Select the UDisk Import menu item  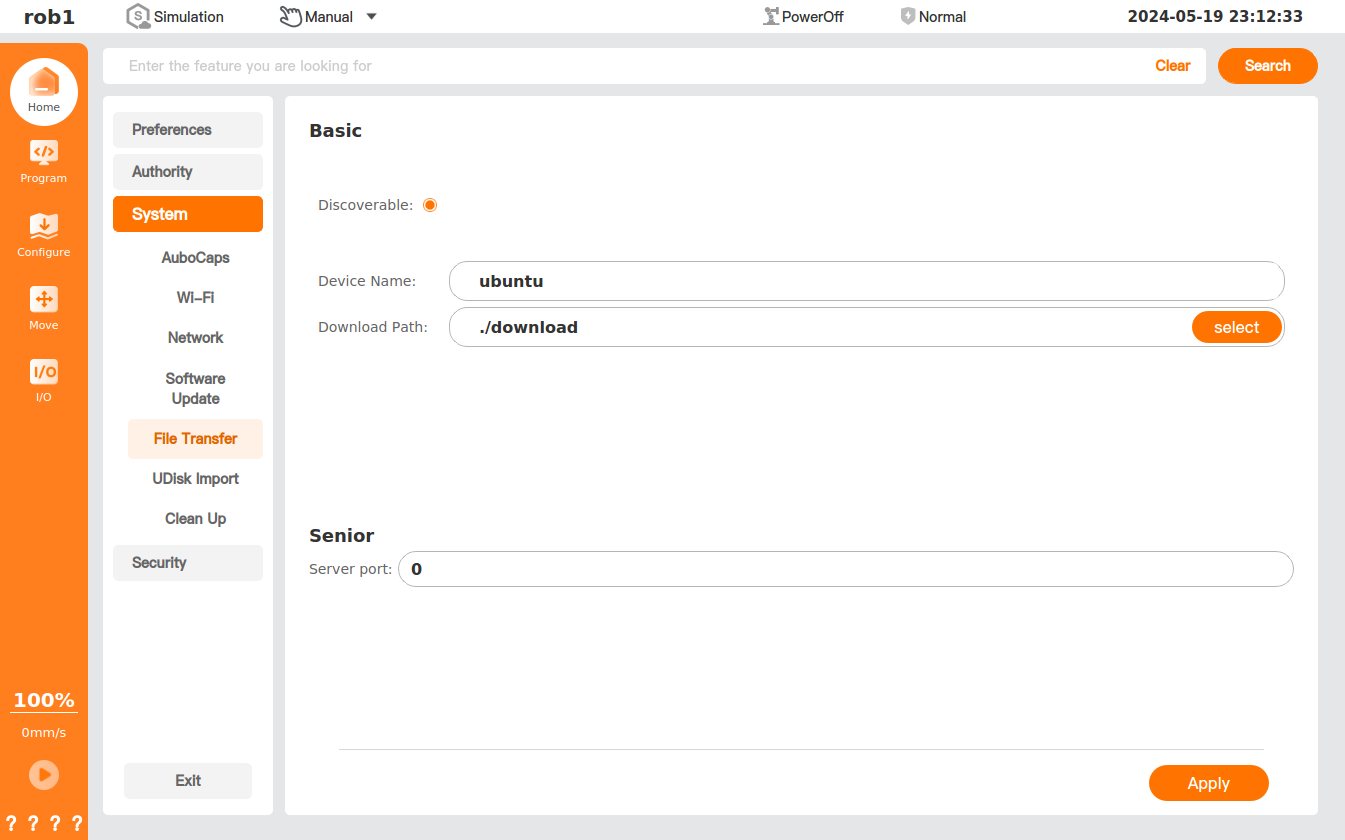pyautogui.click(x=195, y=479)
